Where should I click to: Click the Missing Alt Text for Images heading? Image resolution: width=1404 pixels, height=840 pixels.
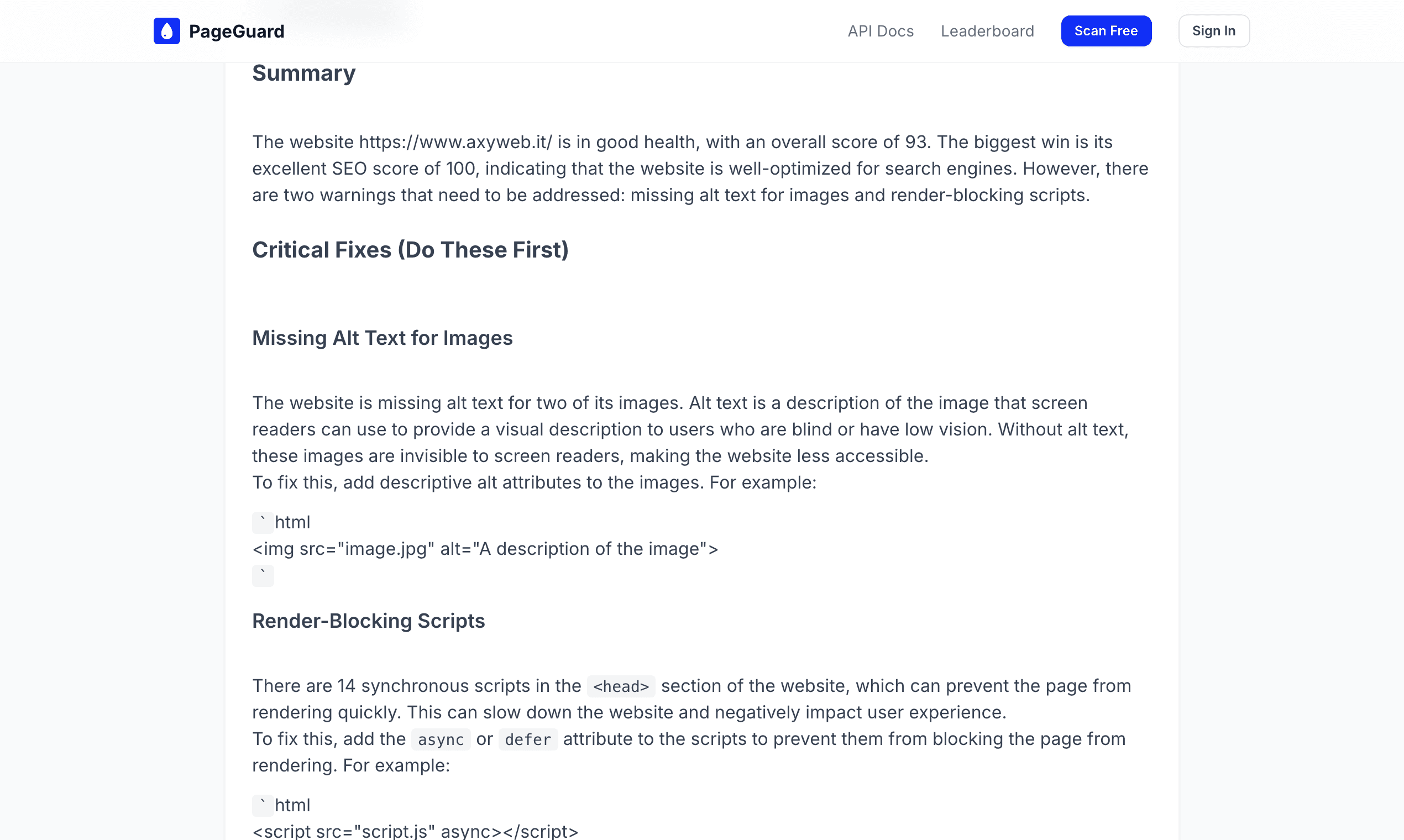point(382,337)
